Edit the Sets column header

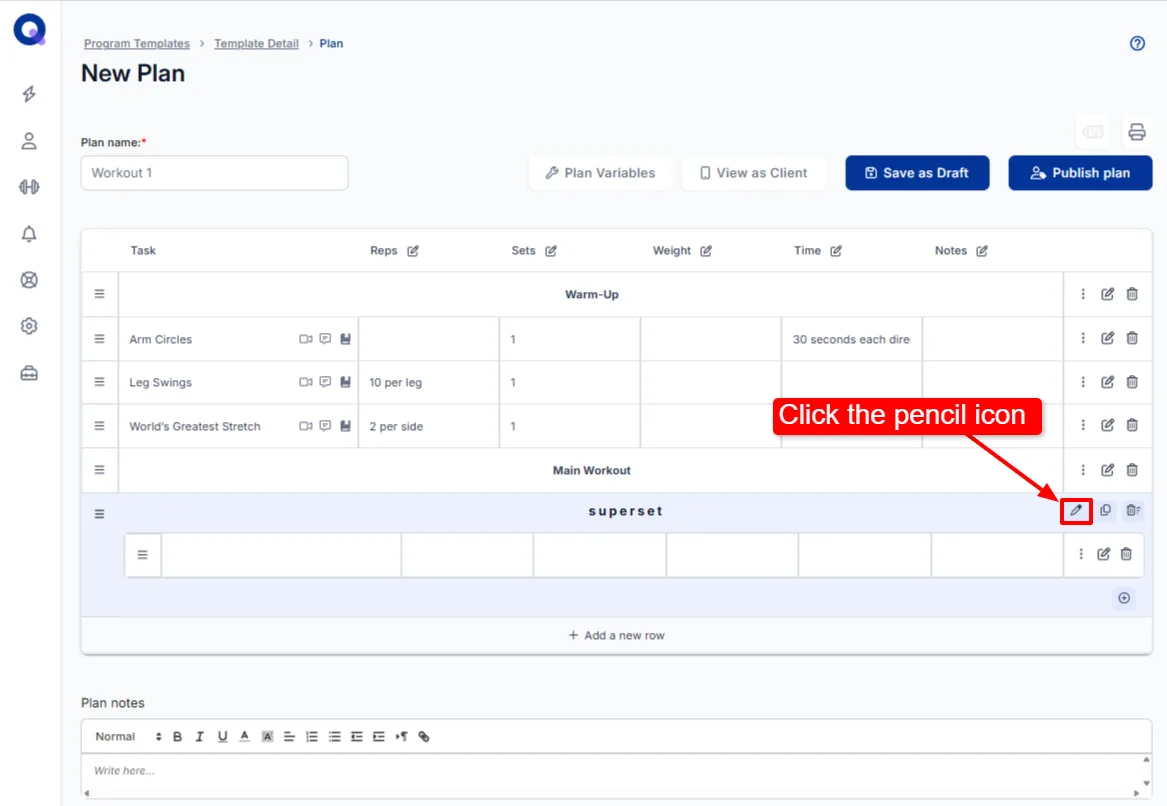coord(551,251)
